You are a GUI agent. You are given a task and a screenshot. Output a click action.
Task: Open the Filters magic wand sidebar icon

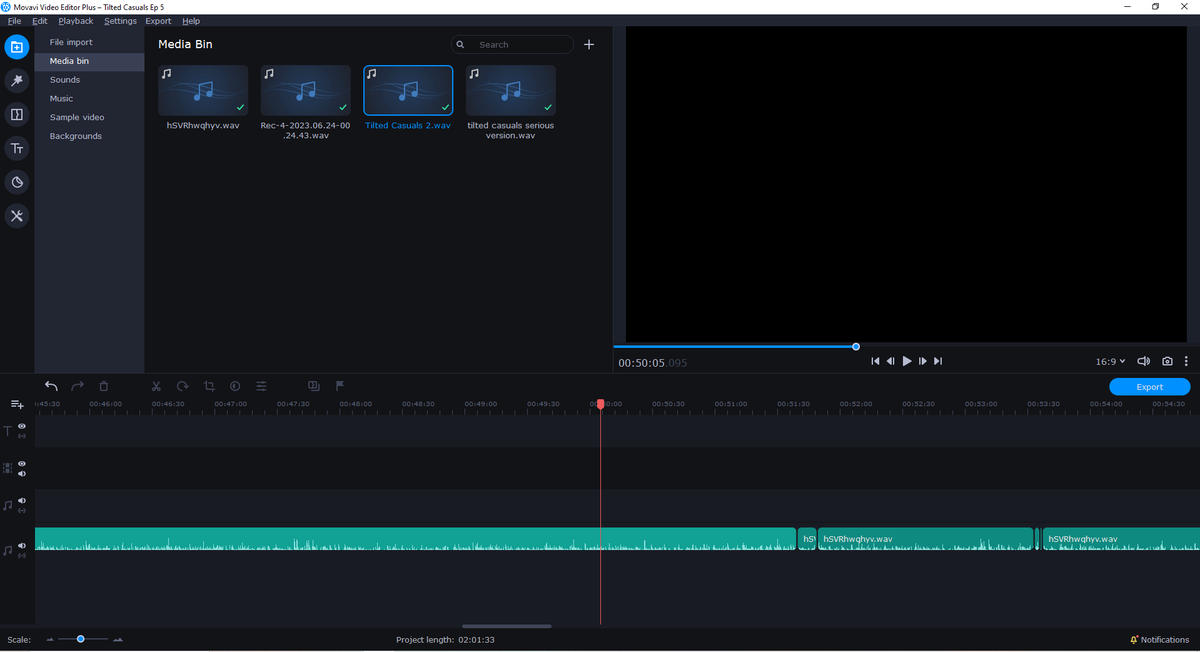pyautogui.click(x=17, y=80)
